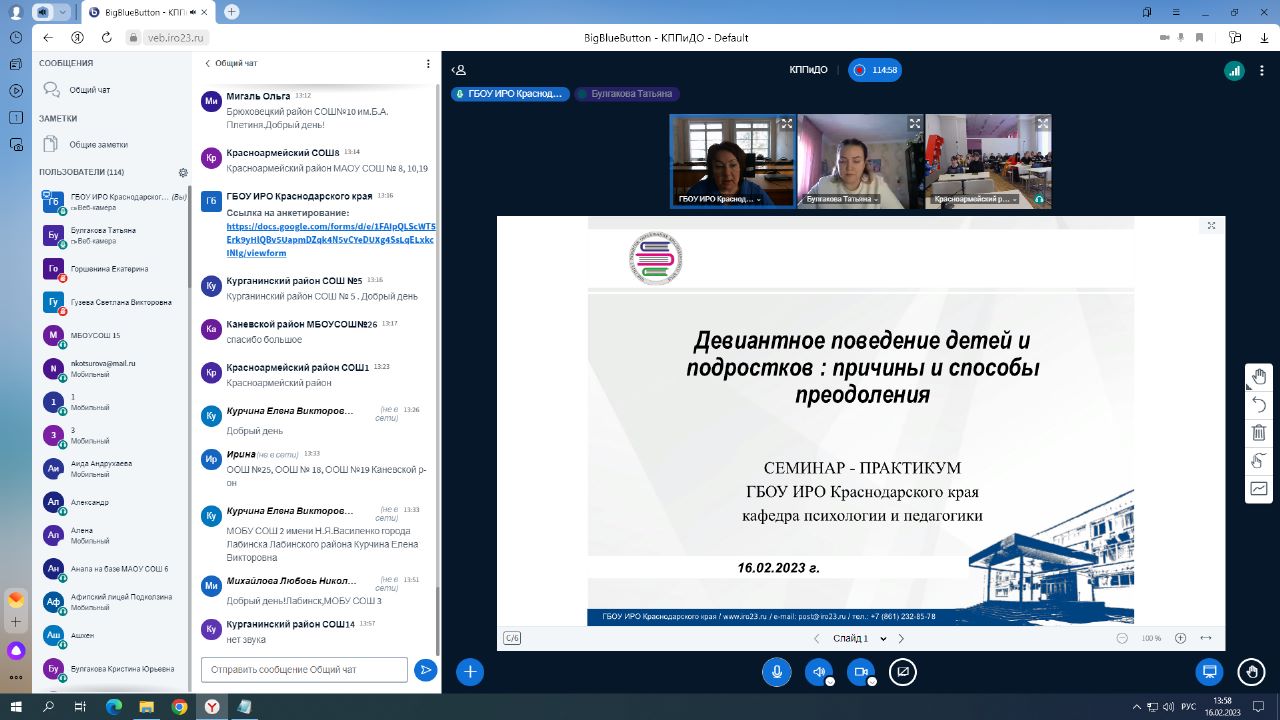The width and height of the screenshot is (1280, 720).
Task: Click the undo annotation icon
Action: pyautogui.click(x=1259, y=405)
